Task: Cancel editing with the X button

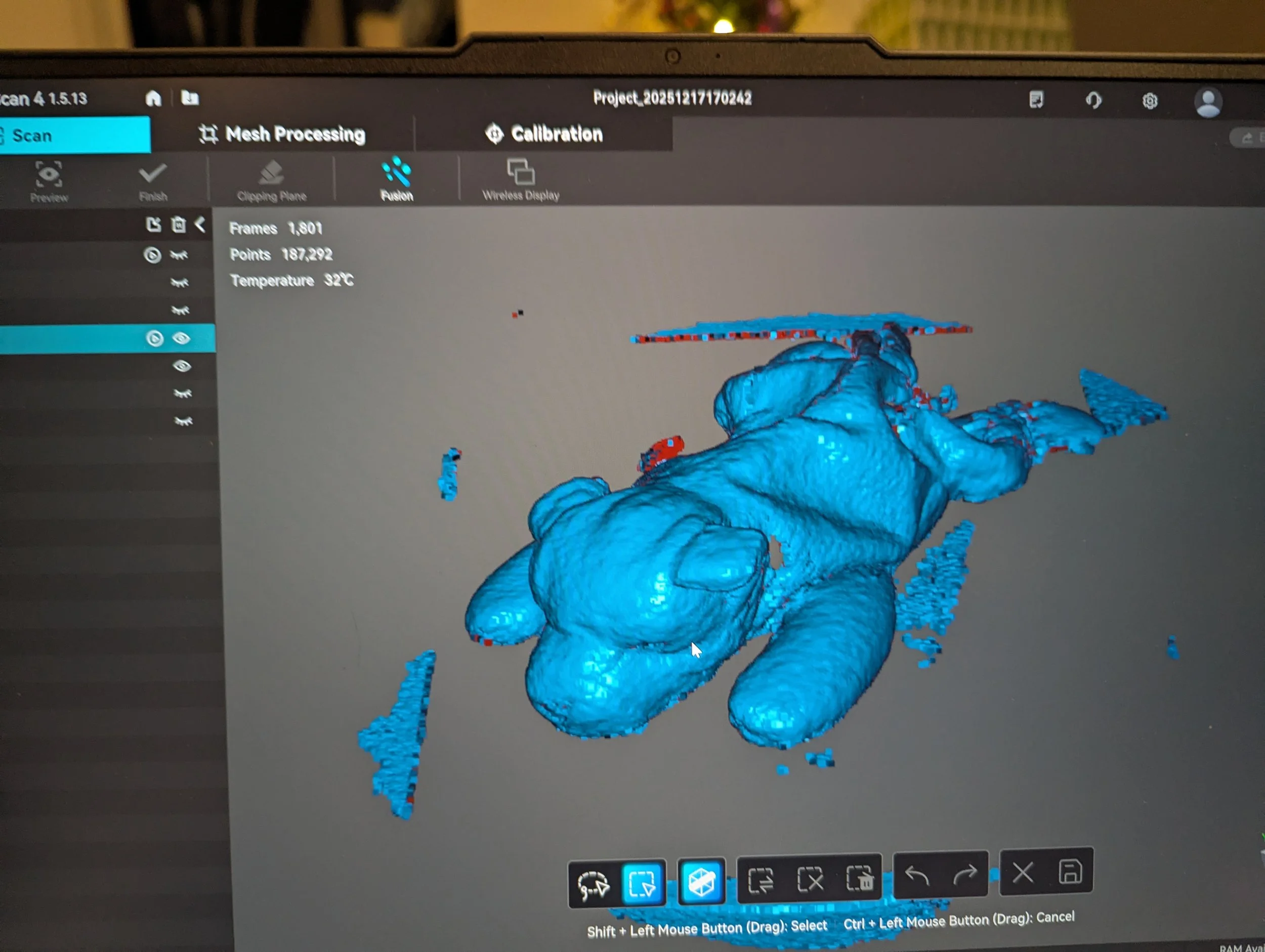Action: point(1023,873)
